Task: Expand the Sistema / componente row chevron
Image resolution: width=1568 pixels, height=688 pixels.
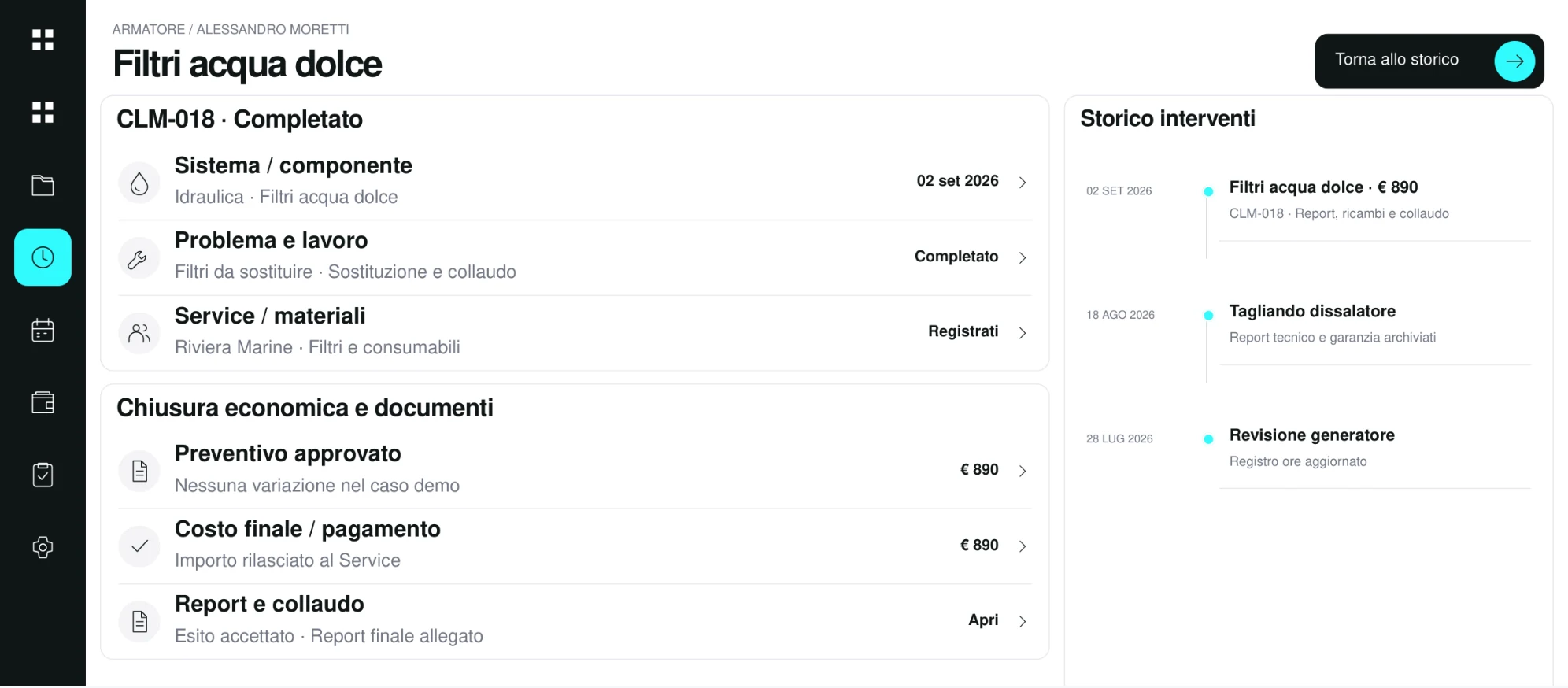Action: (x=1023, y=183)
